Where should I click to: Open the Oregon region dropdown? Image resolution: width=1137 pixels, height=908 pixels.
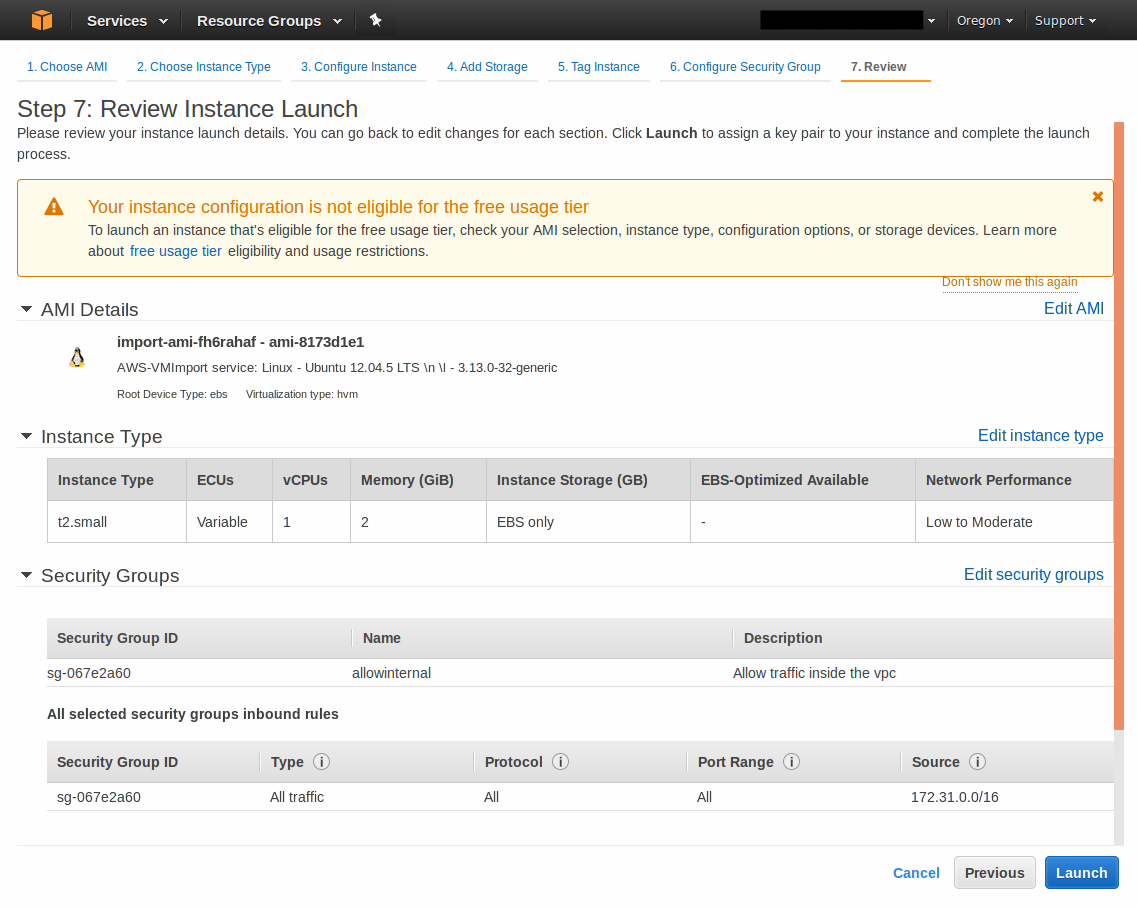click(x=984, y=20)
